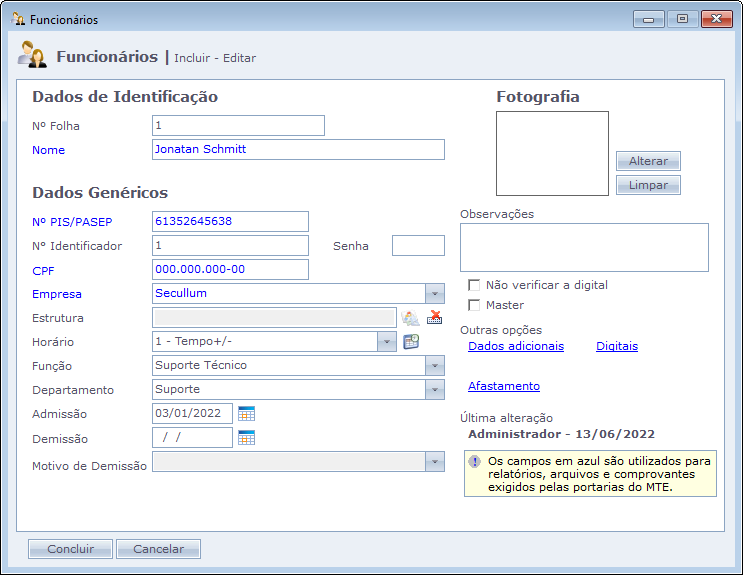Click Alterar to change the photo
The image size is (743, 575).
pyautogui.click(x=648, y=161)
